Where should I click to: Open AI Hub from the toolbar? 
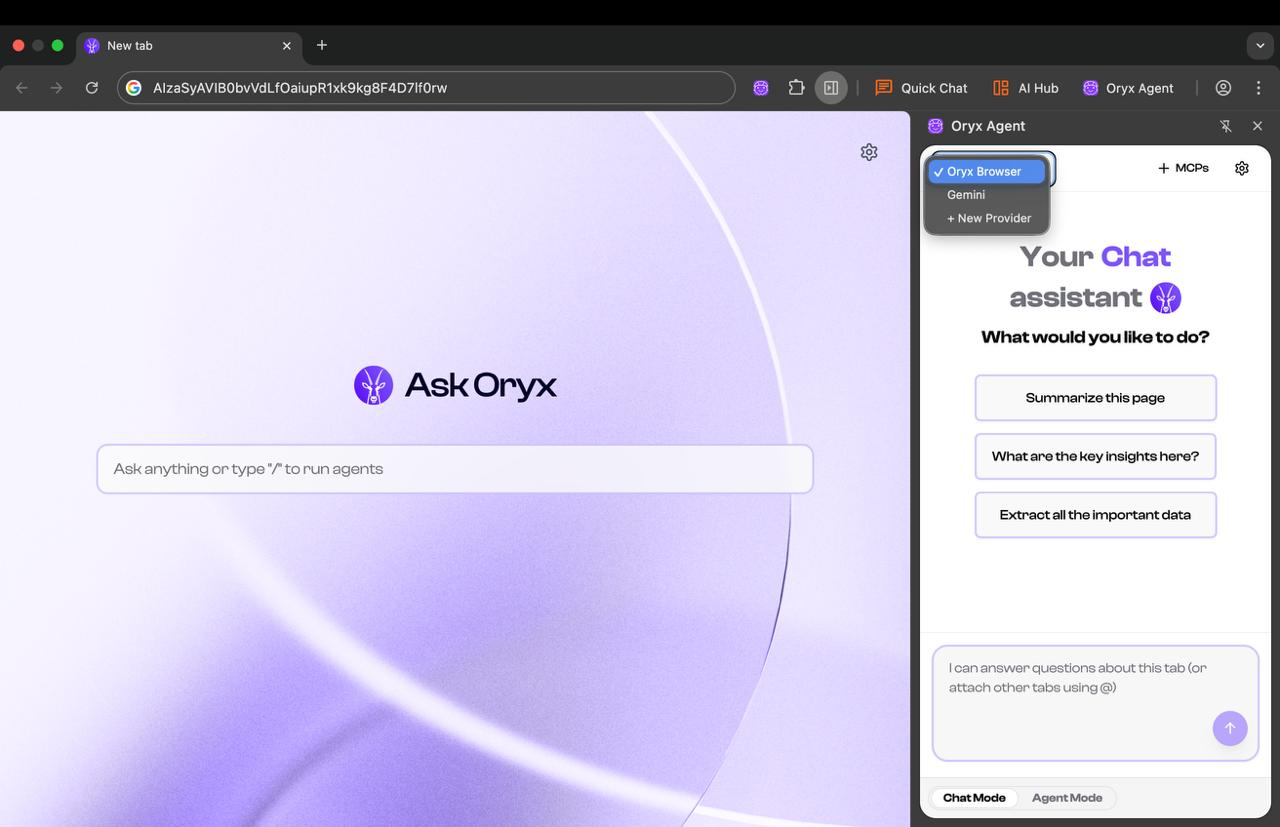[1025, 88]
